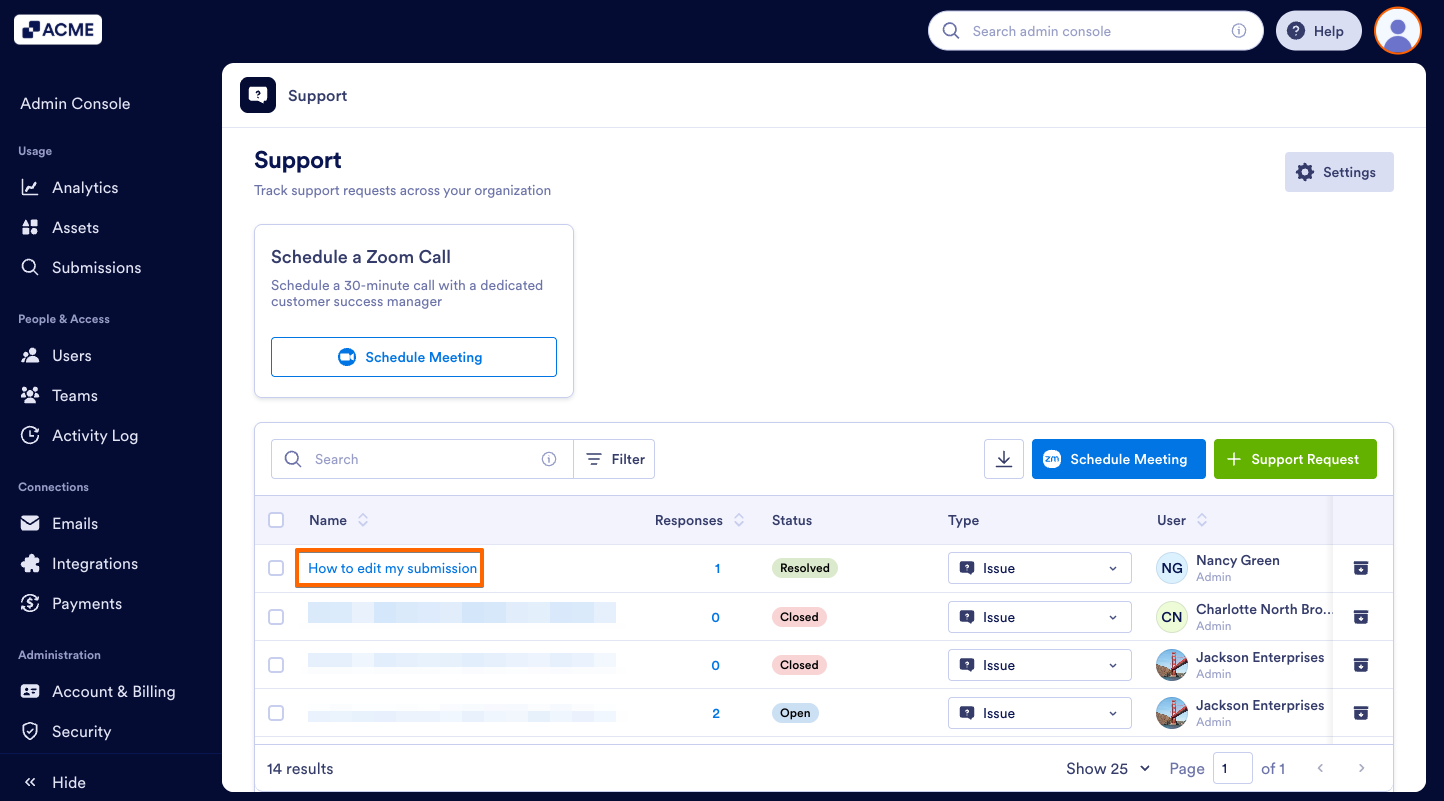This screenshot has height=801, width=1444.
Task: Click the CN avatar for Charlotte North
Action: tap(1172, 617)
